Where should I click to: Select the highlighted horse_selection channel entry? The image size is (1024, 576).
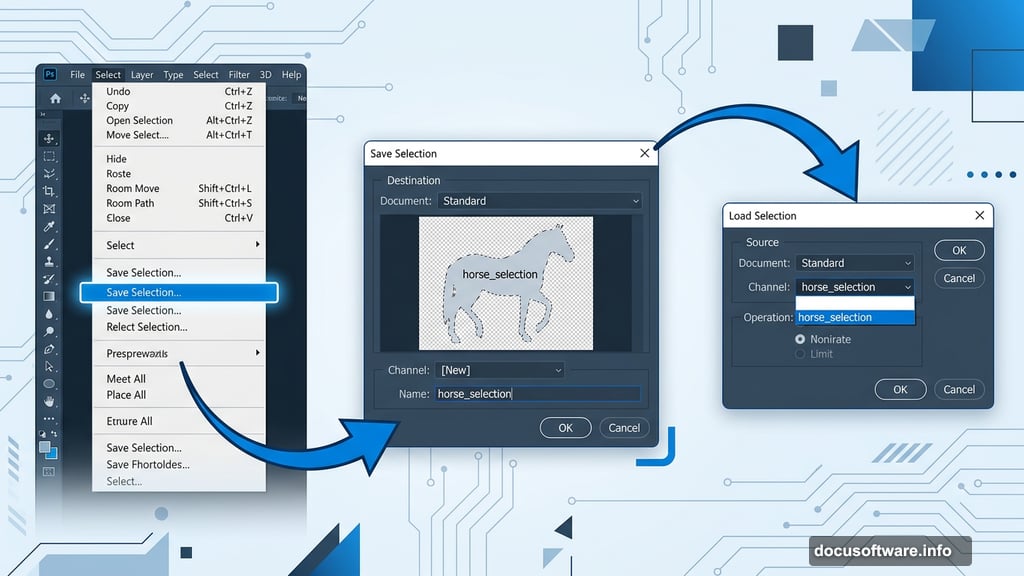pyautogui.click(x=853, y=317)
